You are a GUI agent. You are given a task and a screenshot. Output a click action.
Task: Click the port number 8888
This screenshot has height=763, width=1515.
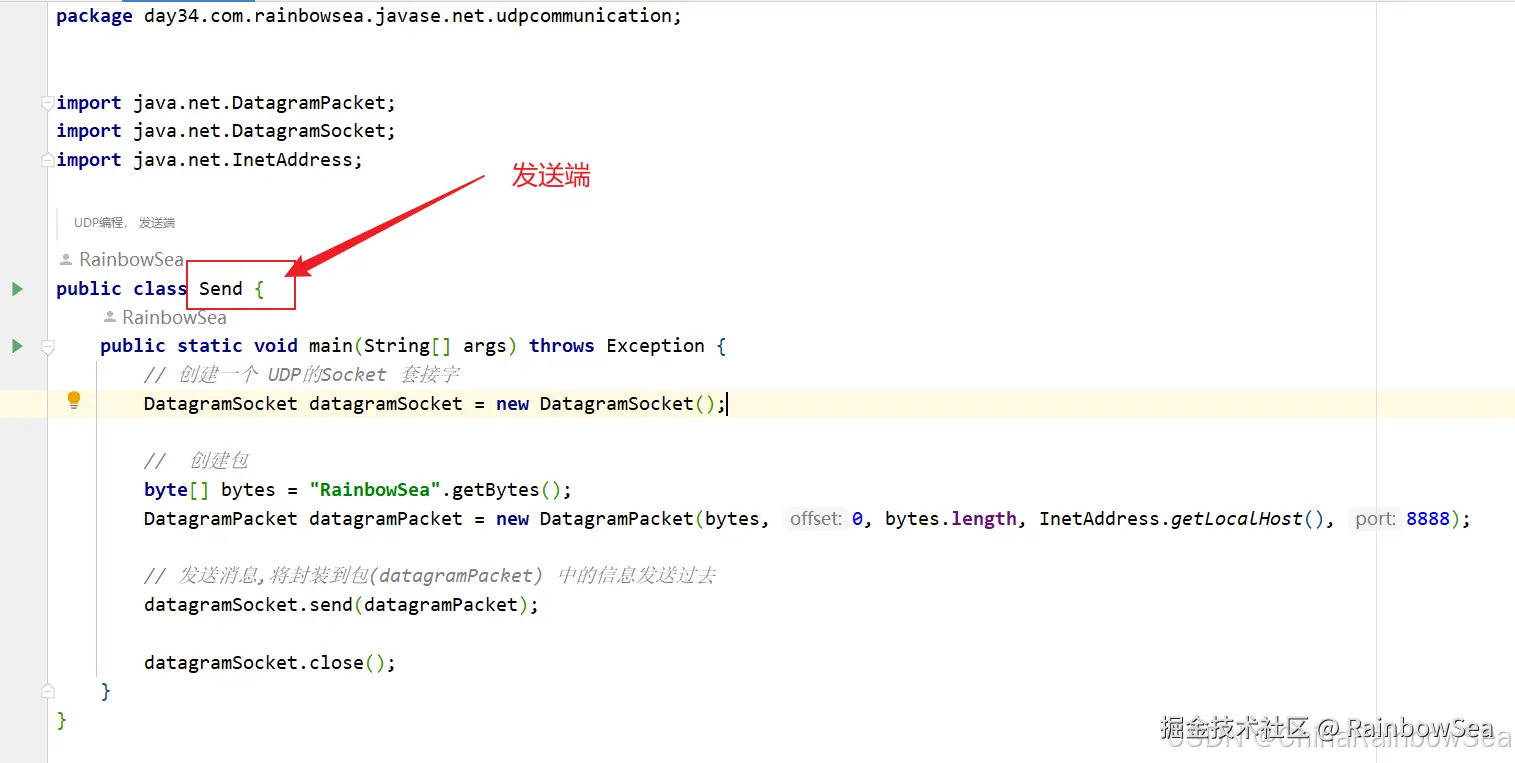[x=1427, y=519]
